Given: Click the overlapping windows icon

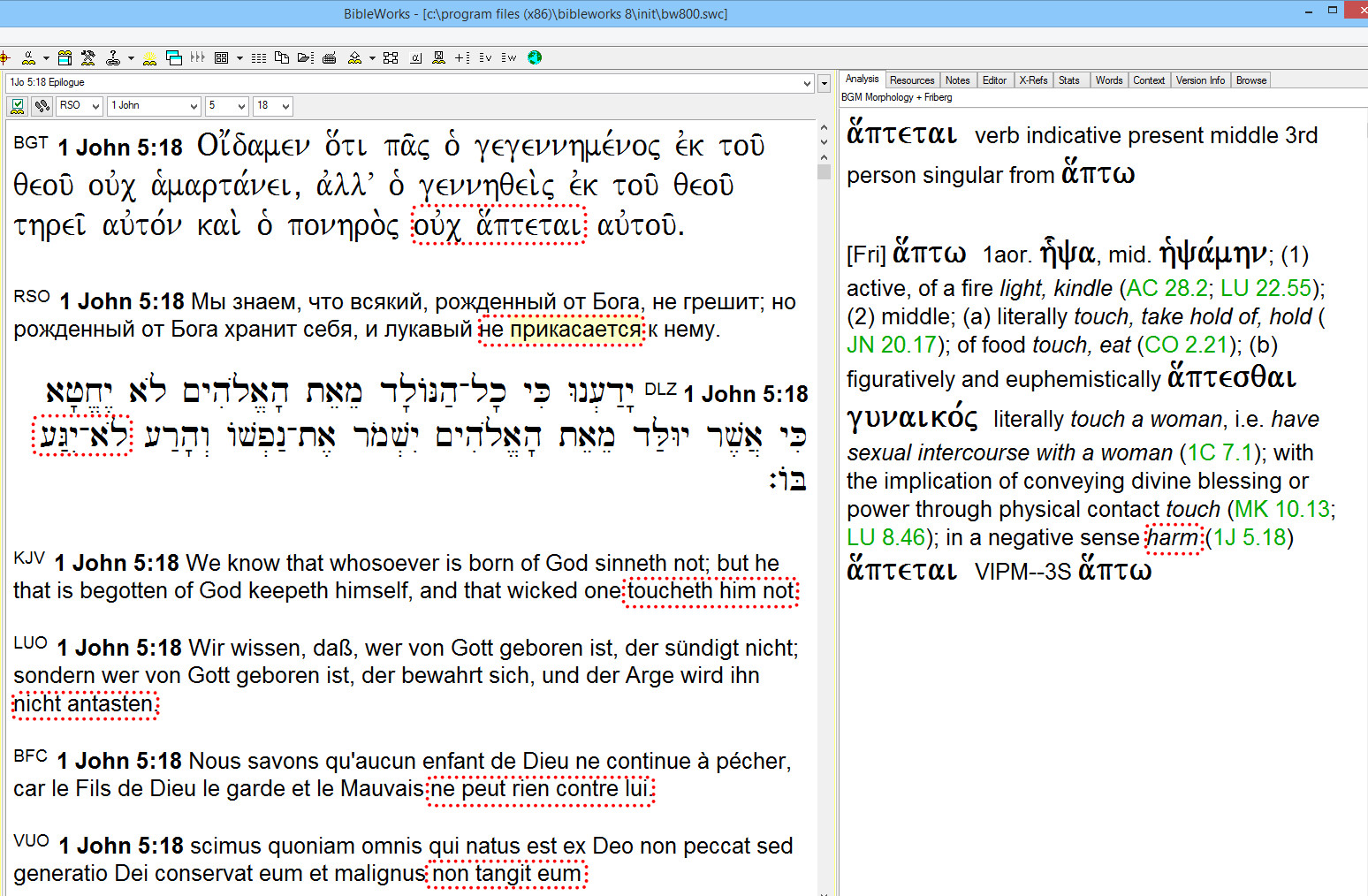Looking at the screenshot, I should pos(174,58).
